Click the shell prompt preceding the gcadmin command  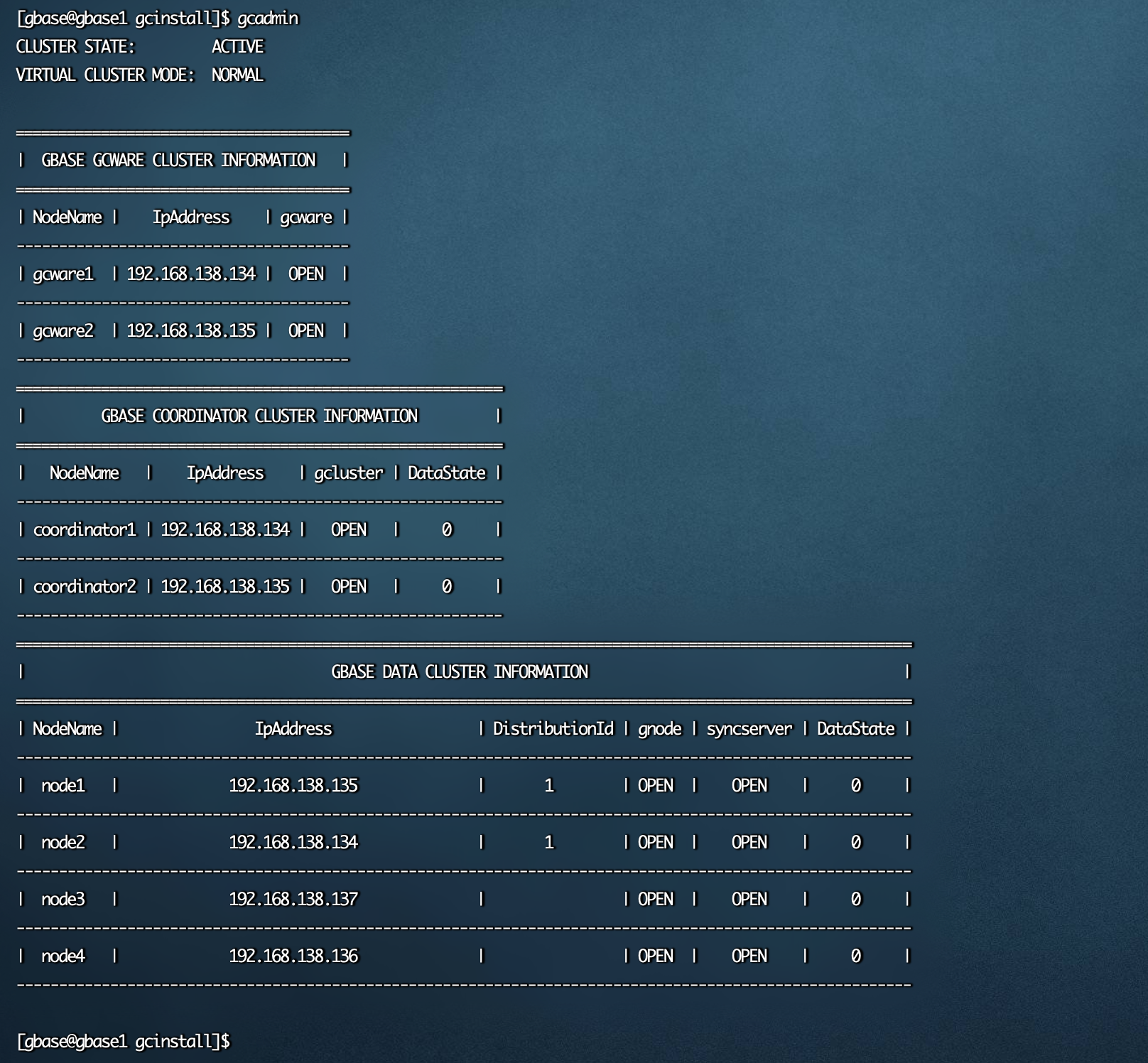(x=124, y=18)
